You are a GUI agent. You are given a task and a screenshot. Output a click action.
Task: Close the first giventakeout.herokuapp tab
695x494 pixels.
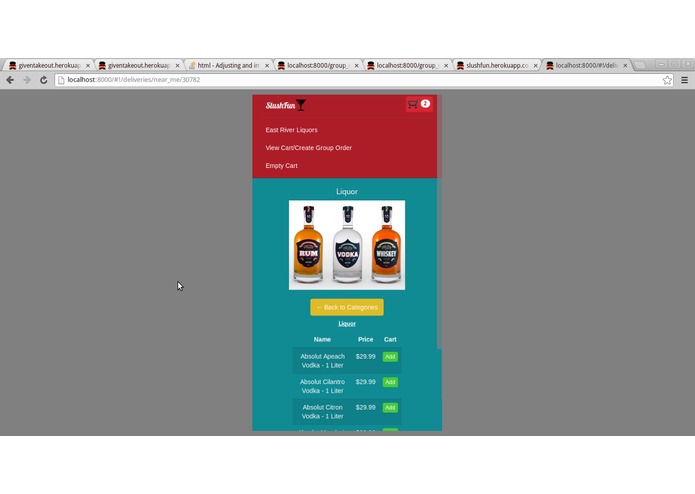click(88, 66)
